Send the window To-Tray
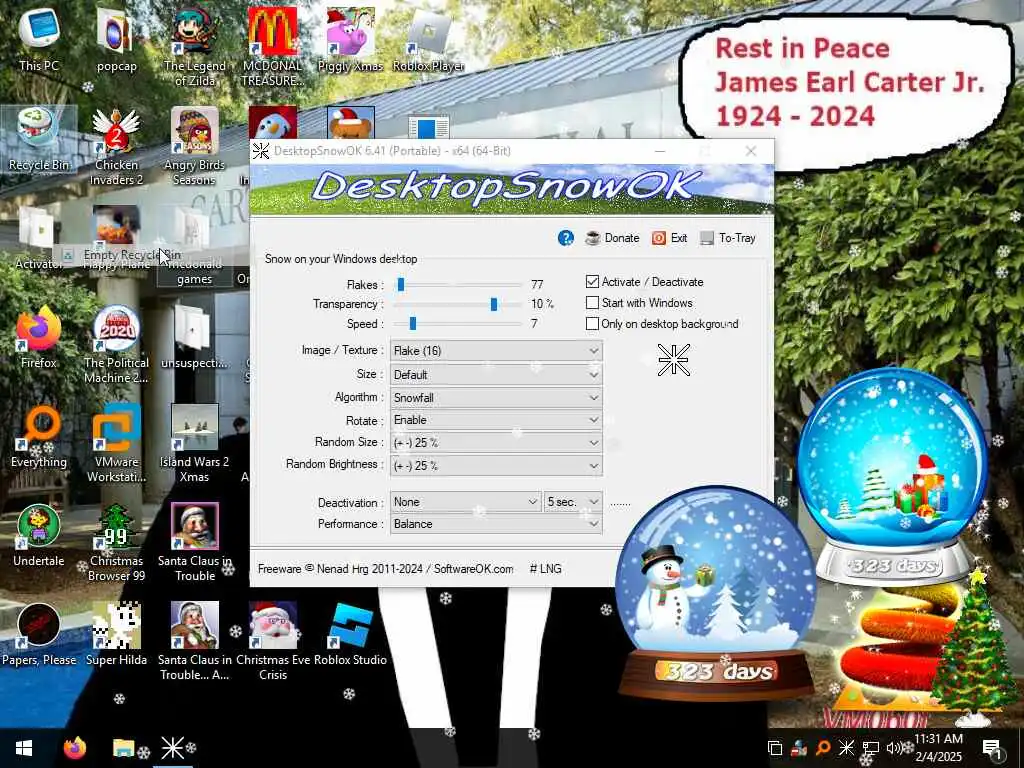 click(x=728, y=238)
